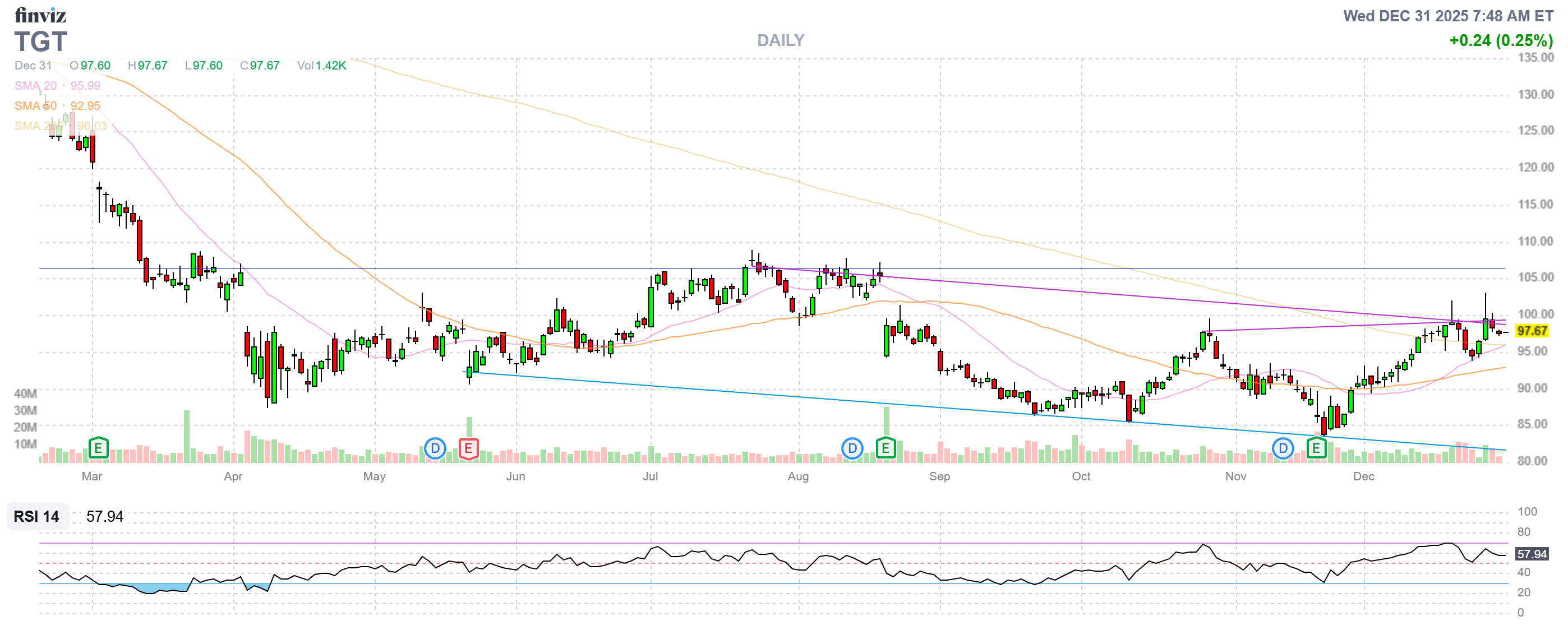
Task: Click the DAILY timeframe label
Action: pyautogui.click(x=780, y=41)
